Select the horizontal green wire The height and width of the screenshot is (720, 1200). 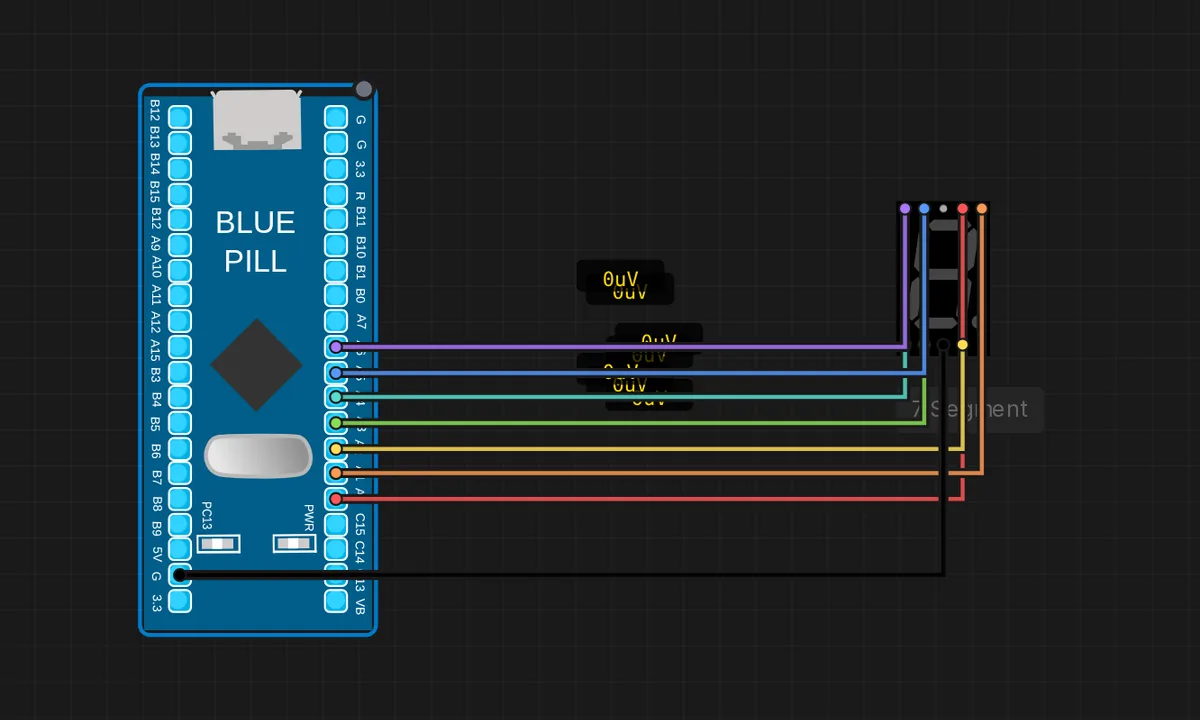[x=630, y=423]
